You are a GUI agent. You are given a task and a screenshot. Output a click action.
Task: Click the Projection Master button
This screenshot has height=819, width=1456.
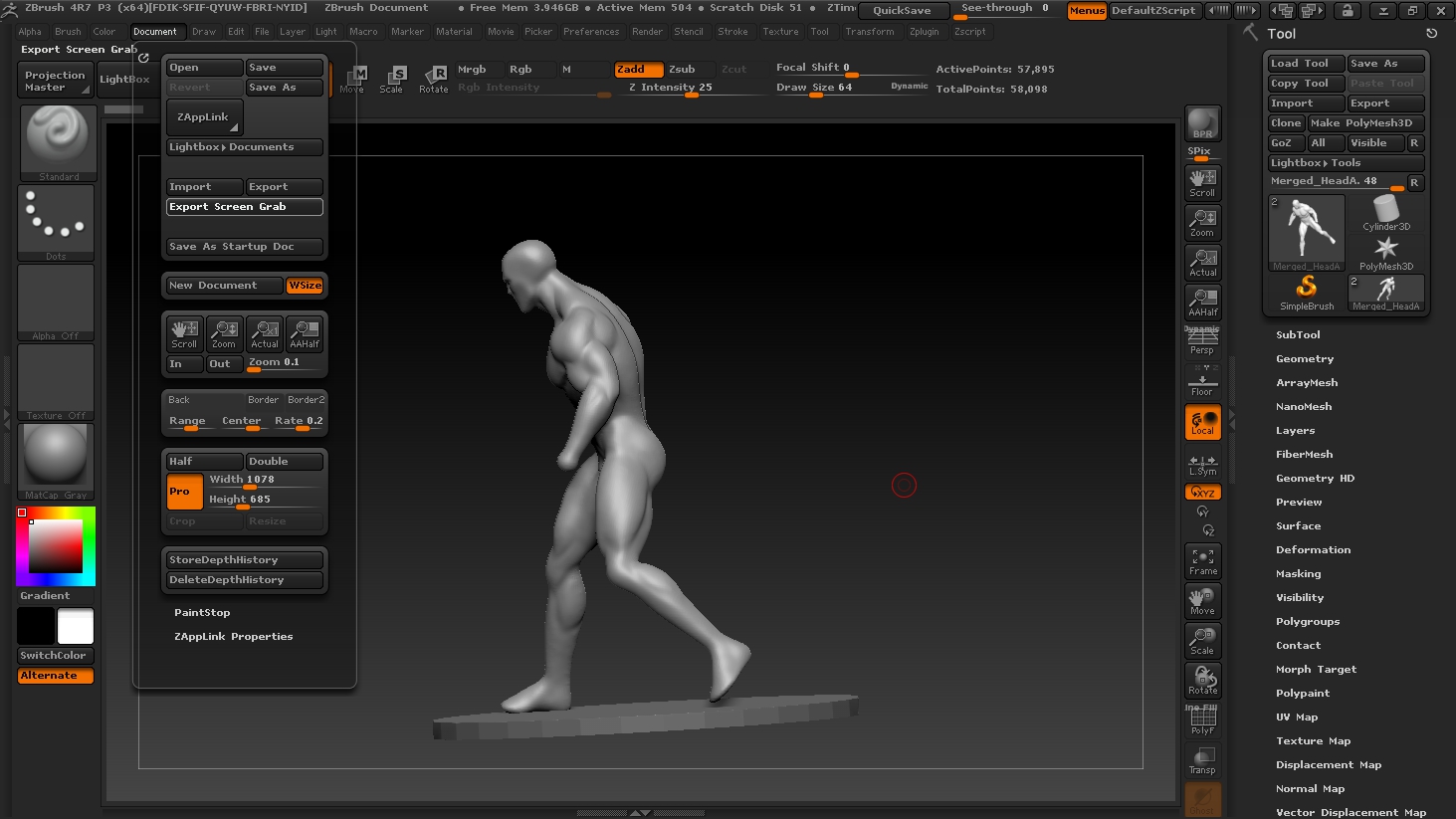55,81
